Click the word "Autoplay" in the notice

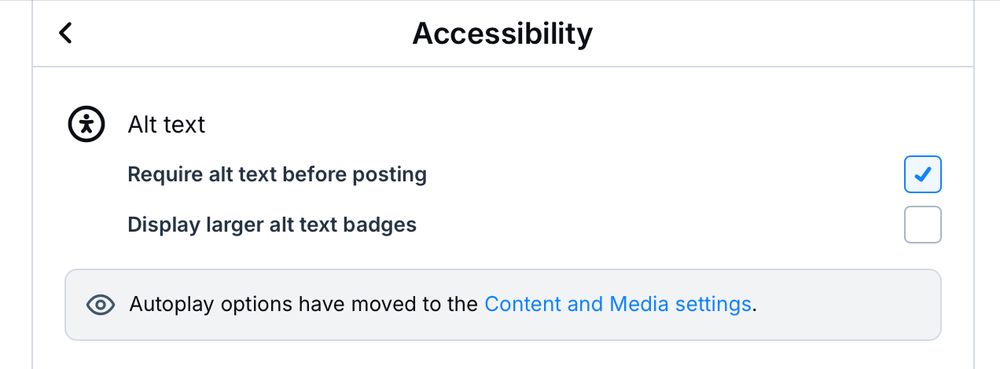pyautogui.click(x=172, y=304)
